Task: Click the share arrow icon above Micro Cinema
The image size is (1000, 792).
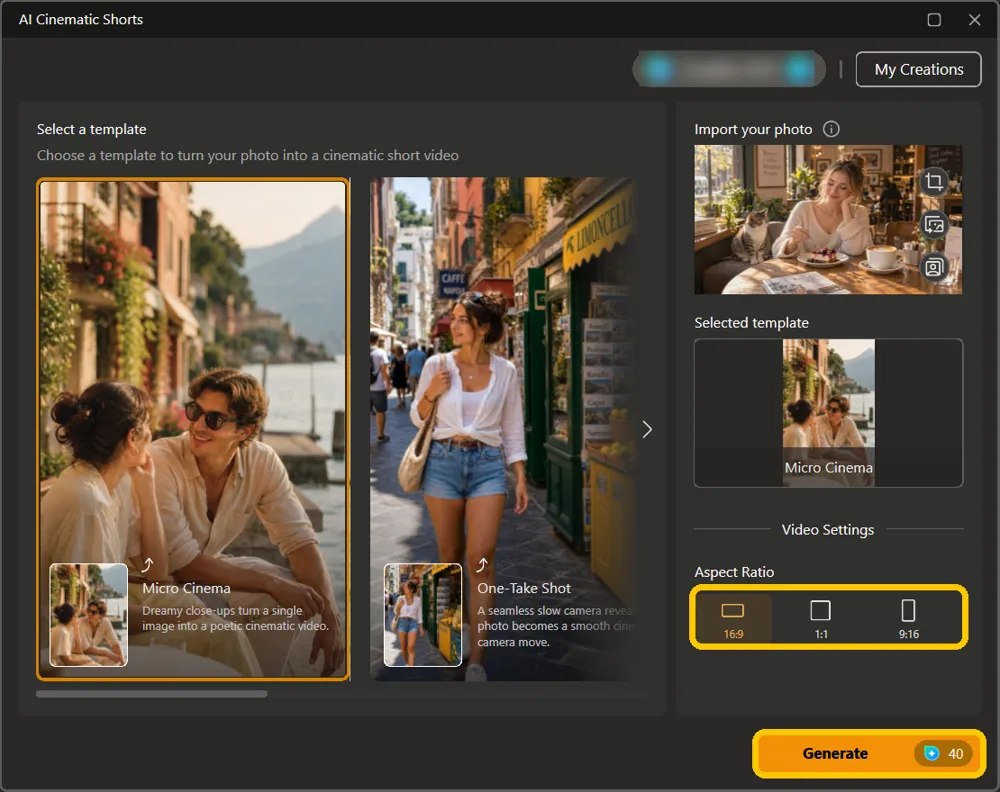Action: point(147,565)
